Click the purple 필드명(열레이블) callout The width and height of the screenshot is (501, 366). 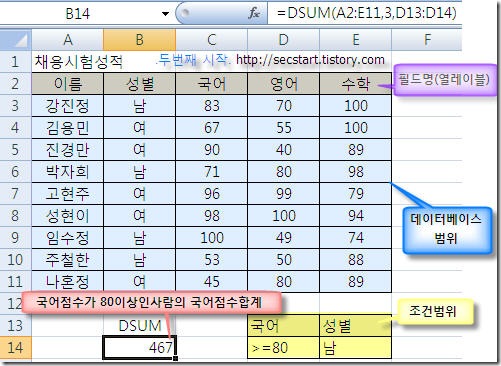click(444, 80)
